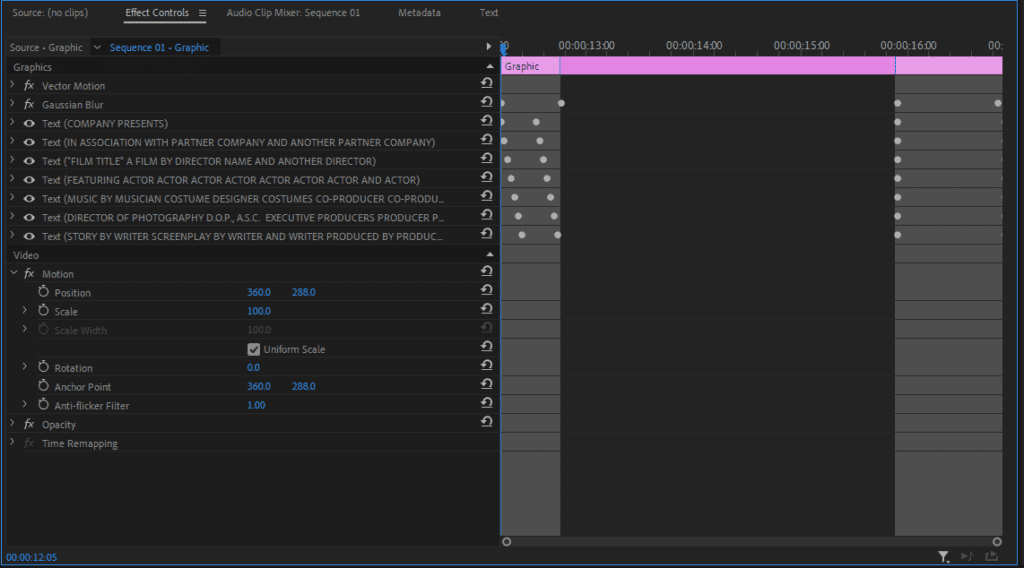
Task: Collapse the Graphics section
Action: tap(490, 67)
